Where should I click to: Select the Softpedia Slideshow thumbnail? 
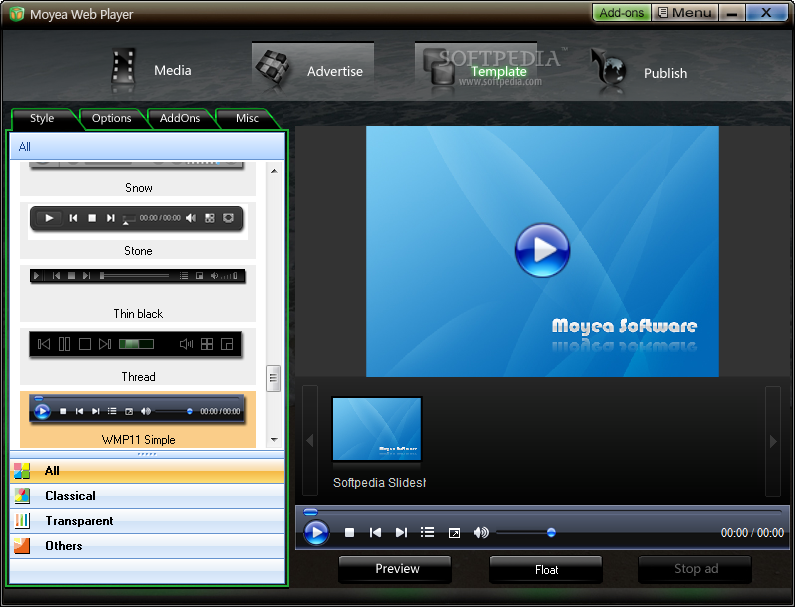377,429
